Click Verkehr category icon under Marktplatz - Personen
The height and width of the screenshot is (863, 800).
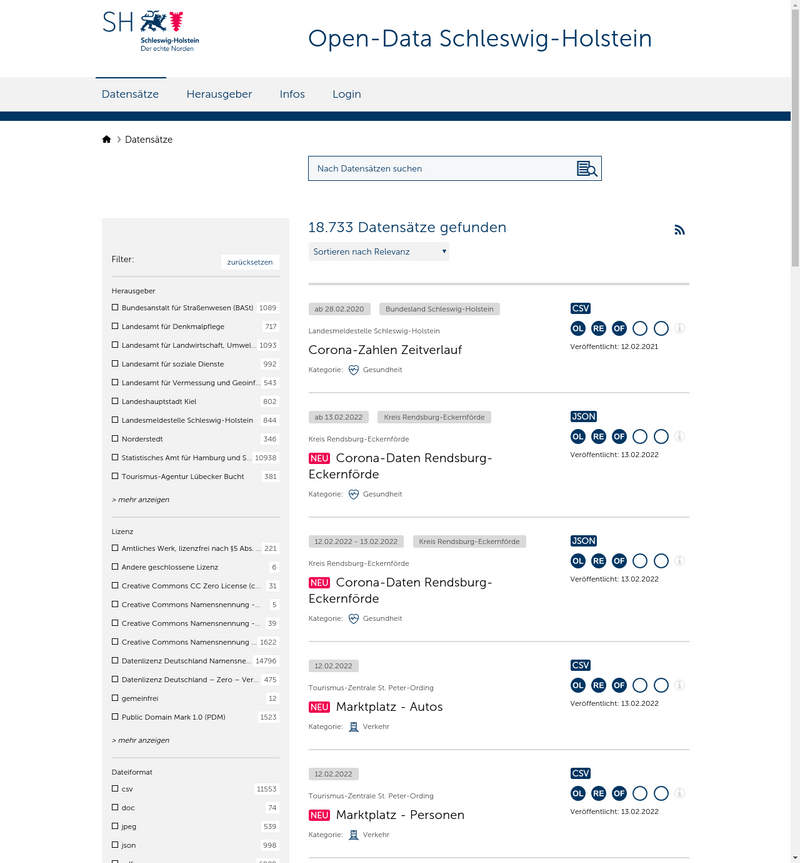pos(354,835)
